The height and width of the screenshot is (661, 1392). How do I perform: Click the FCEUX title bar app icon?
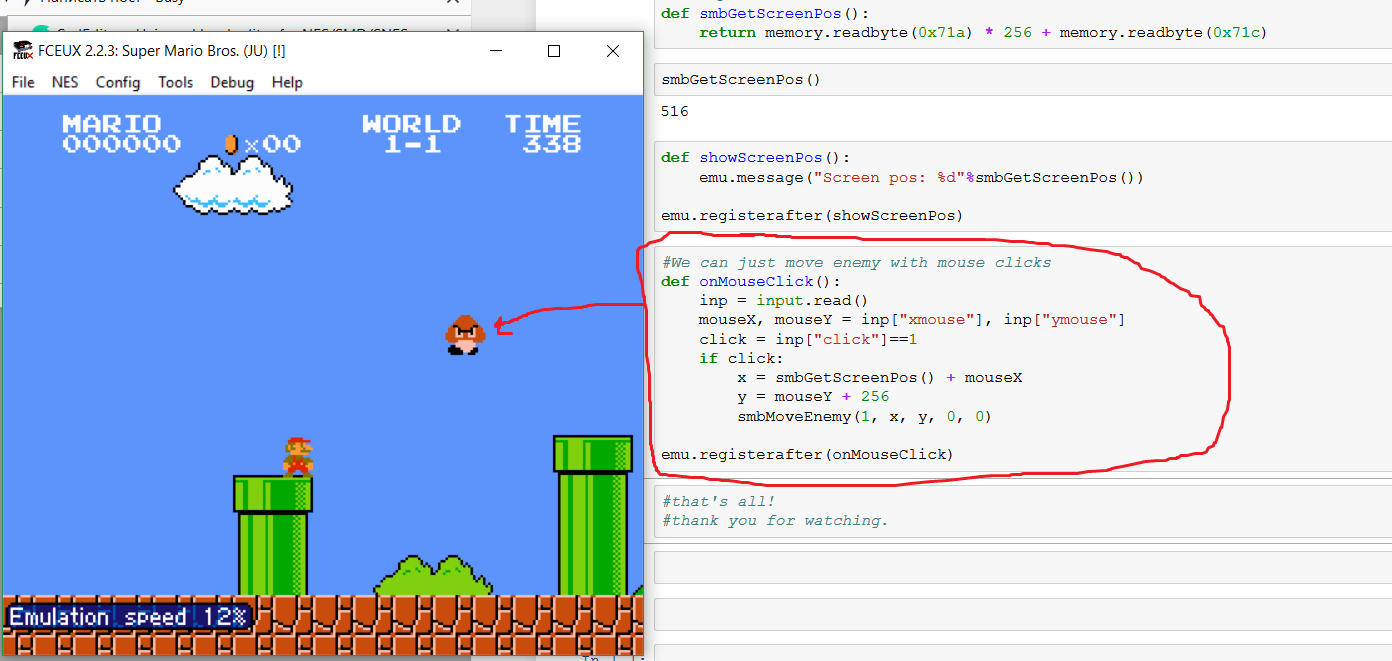point(22,51)
